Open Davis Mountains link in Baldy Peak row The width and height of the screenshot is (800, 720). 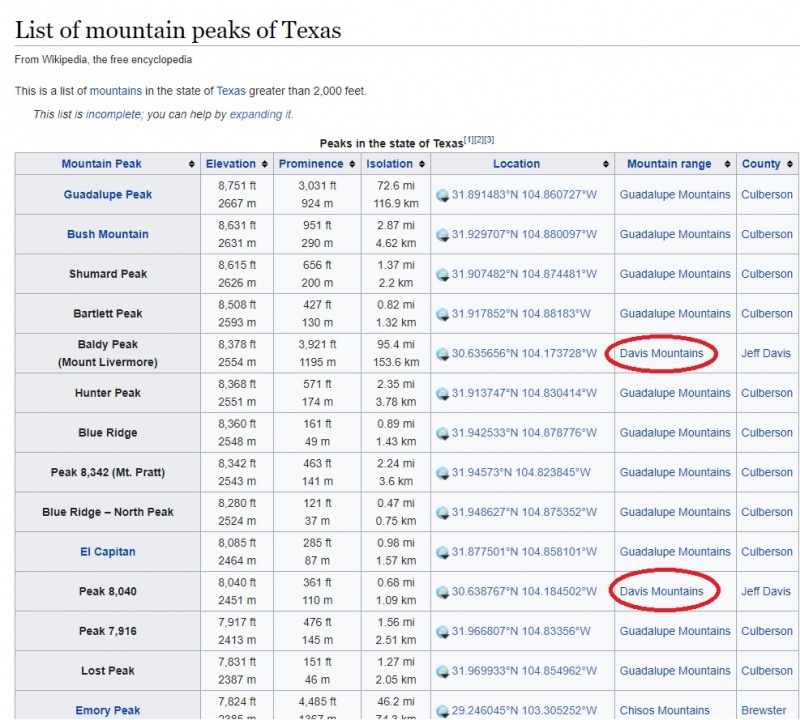[x=661, y=353]
